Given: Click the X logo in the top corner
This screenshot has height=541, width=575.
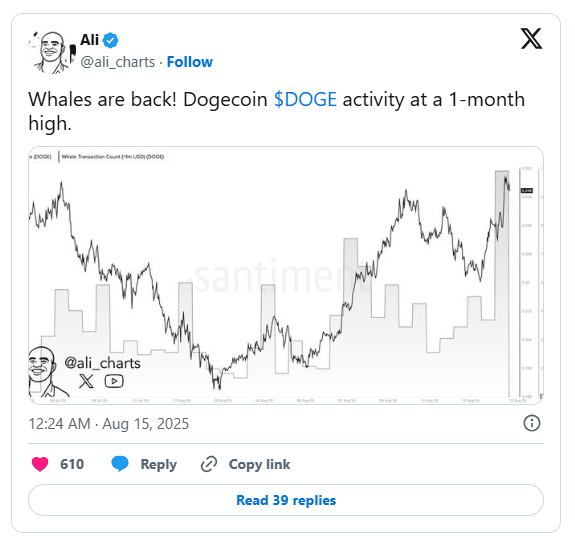Looking at the screenshot, I should click(531, 39).
